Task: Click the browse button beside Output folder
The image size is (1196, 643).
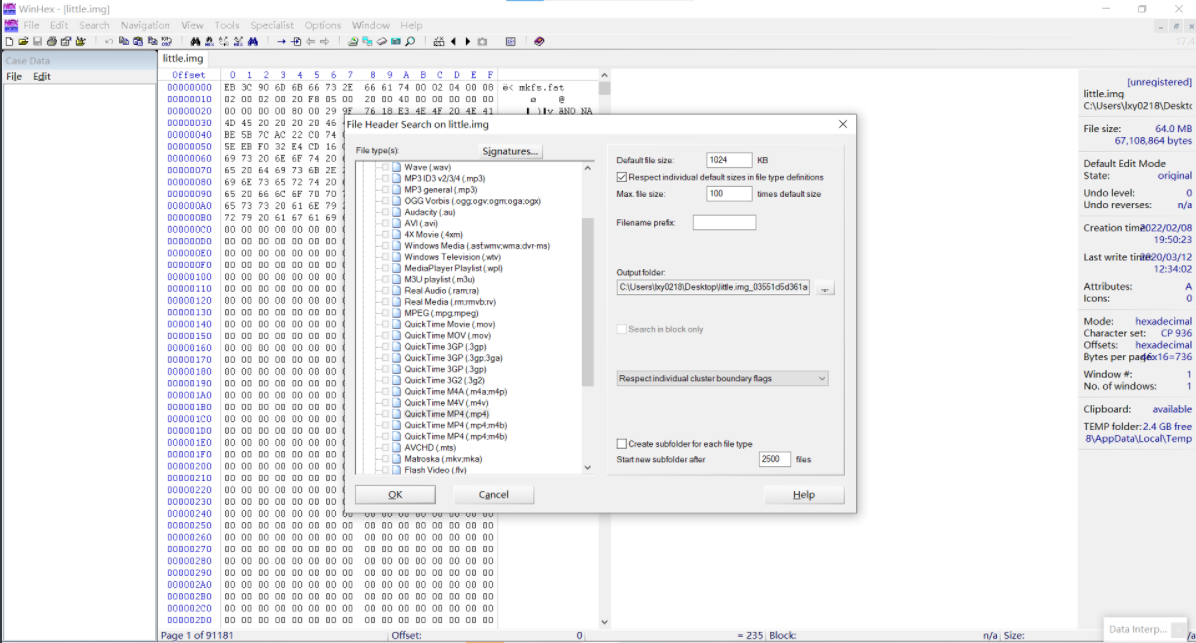Action: 825,288
